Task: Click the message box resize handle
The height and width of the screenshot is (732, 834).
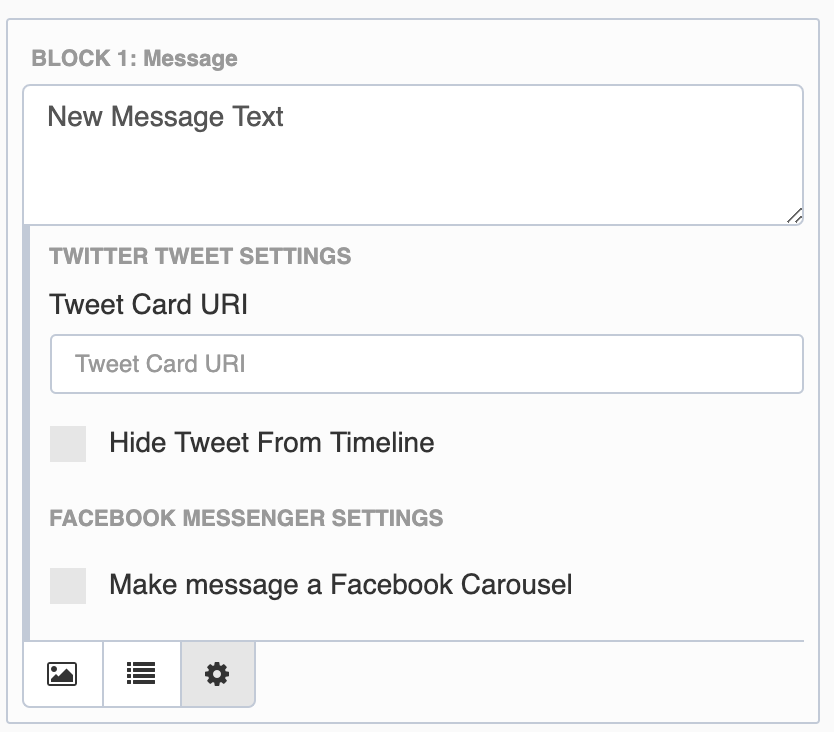Action: (795, 215)
